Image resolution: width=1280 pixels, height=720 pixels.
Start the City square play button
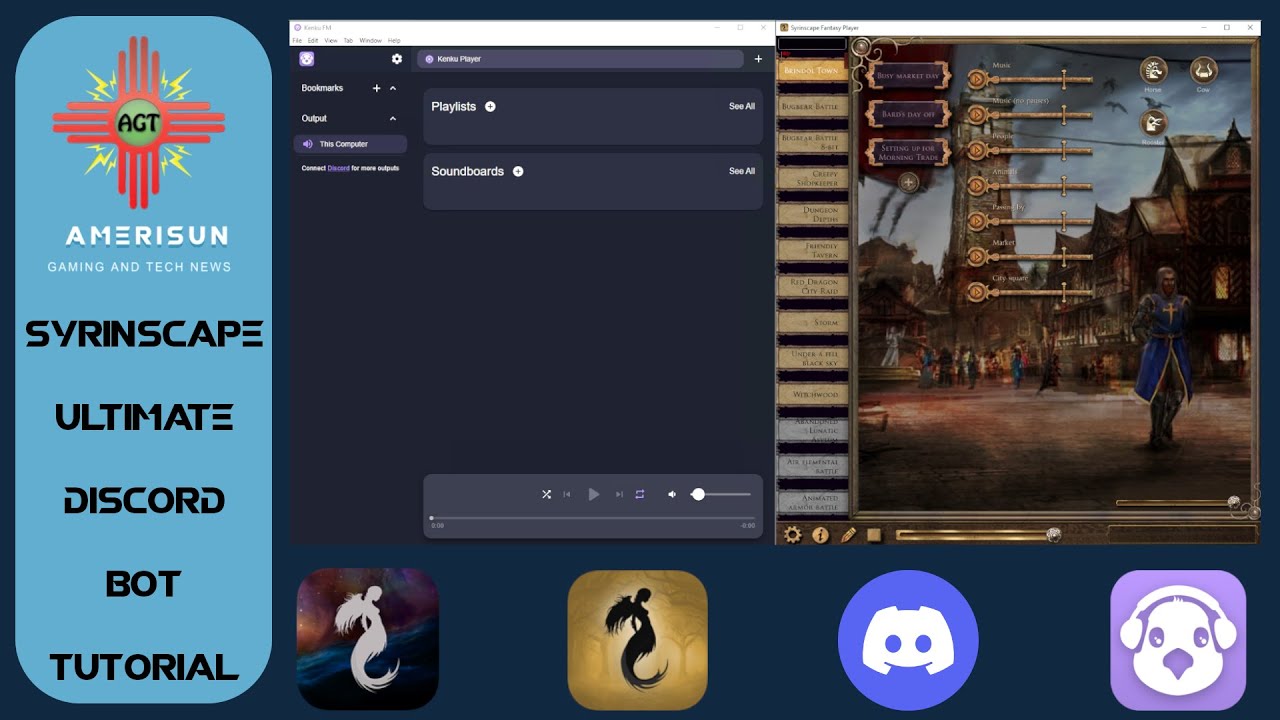point(977,292)
